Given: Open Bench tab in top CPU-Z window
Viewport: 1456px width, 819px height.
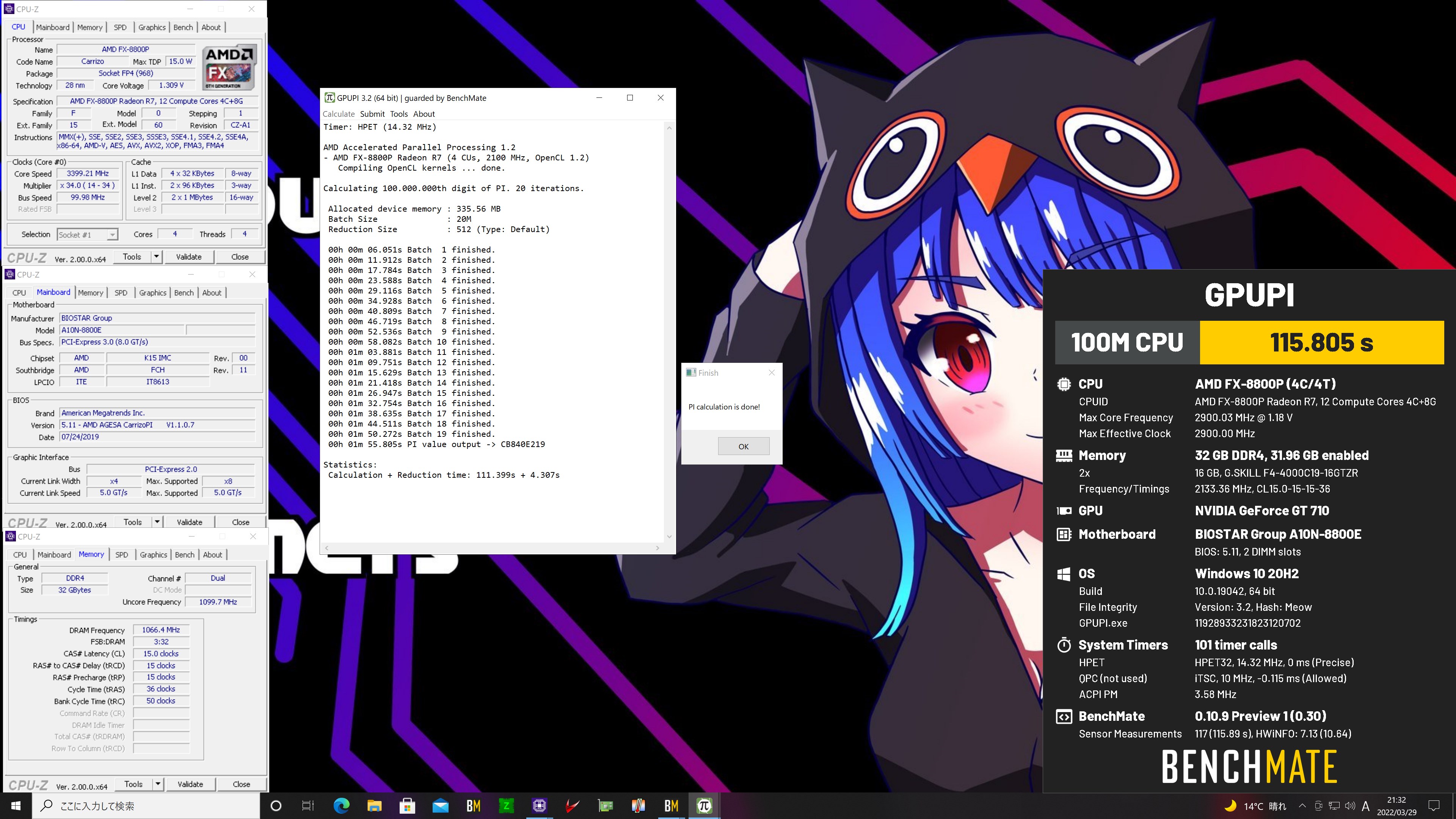Looking at the screenshot, I should pyautogui.click(x=183, y=27).
